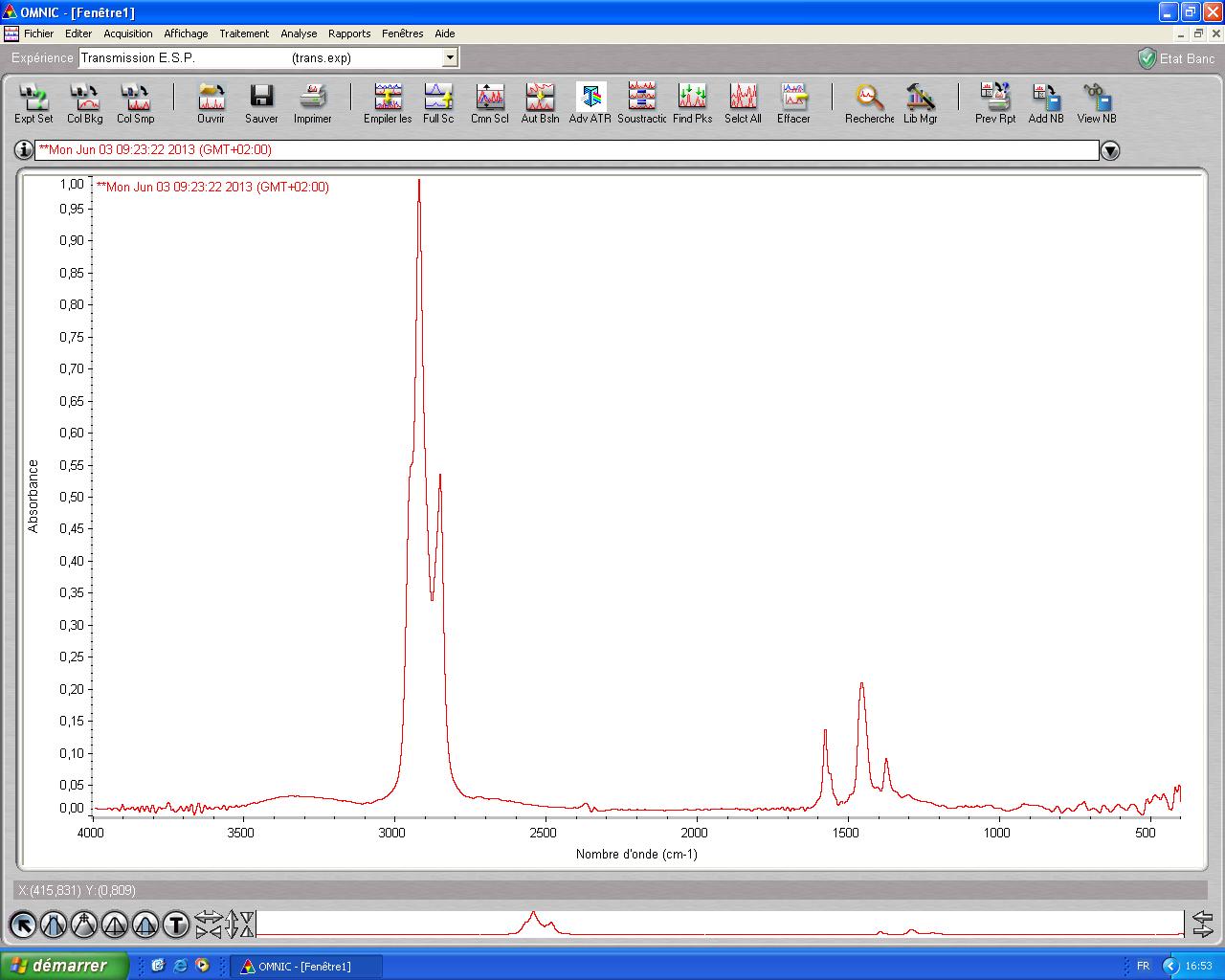Launch Windows Media Player from quick launch
This screenshot has height=980, width=1225.
pyautogui.click(x=202, y=966)
